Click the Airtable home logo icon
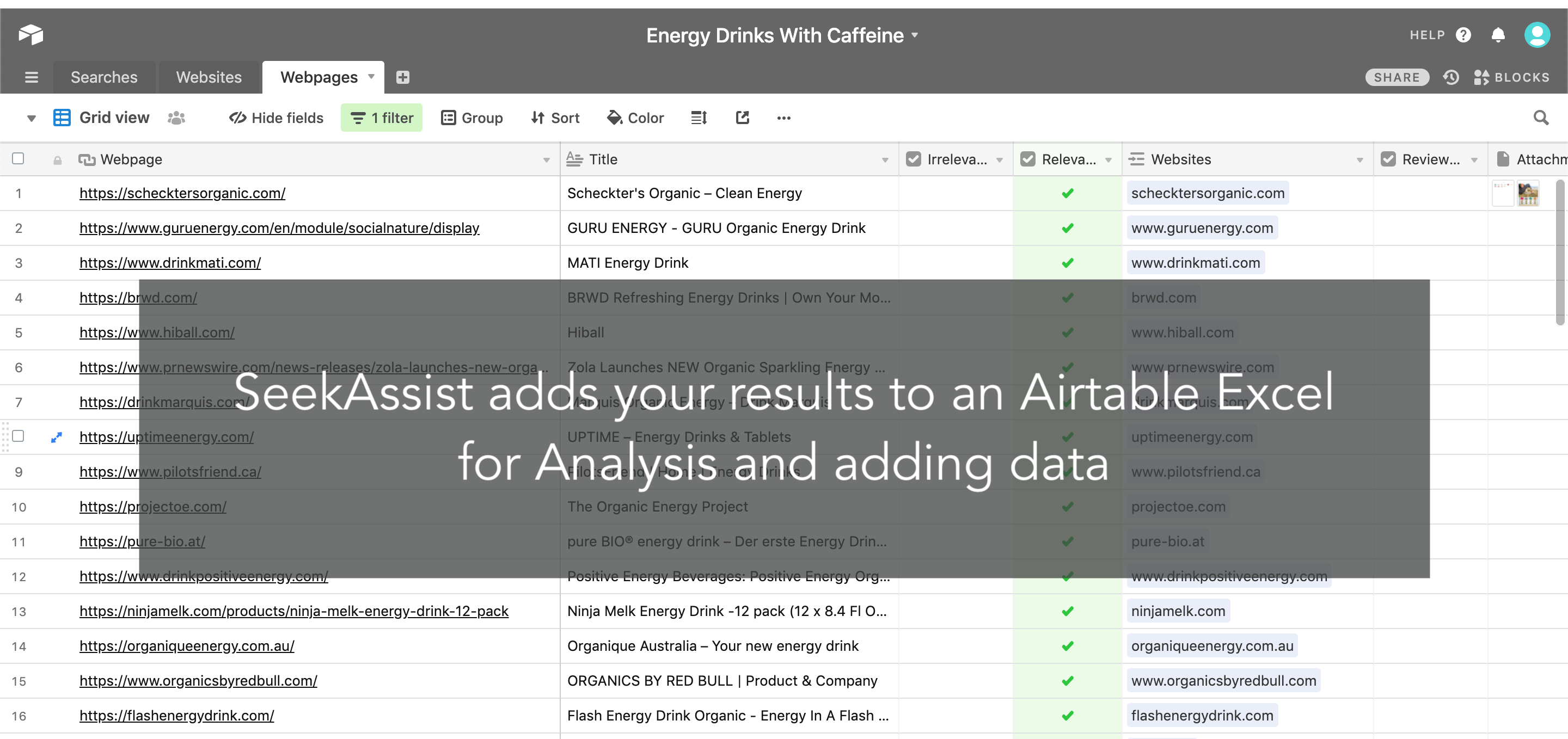Screen dimensions: 1568x739 coord(30,34)
